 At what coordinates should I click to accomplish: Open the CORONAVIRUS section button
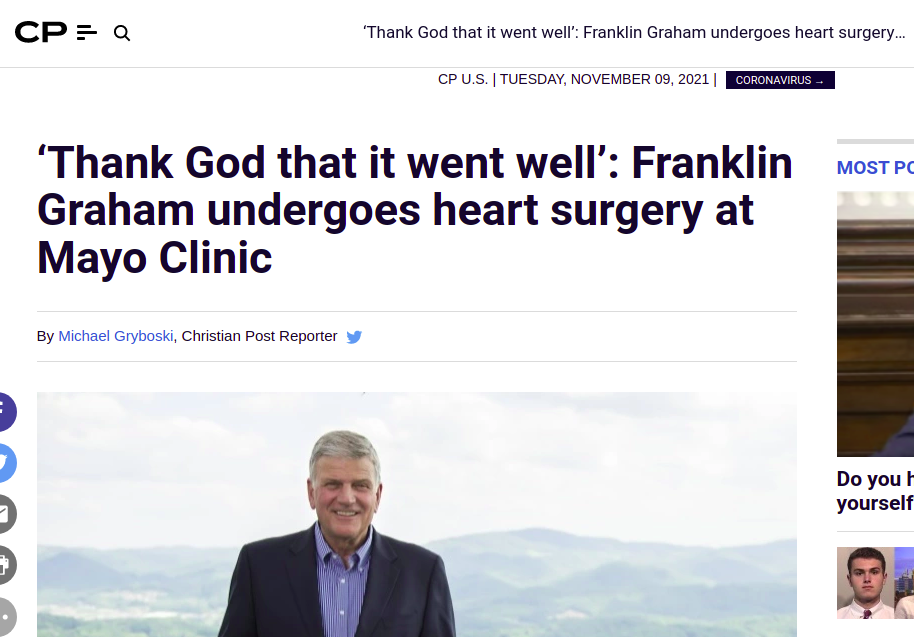(780, 80)
